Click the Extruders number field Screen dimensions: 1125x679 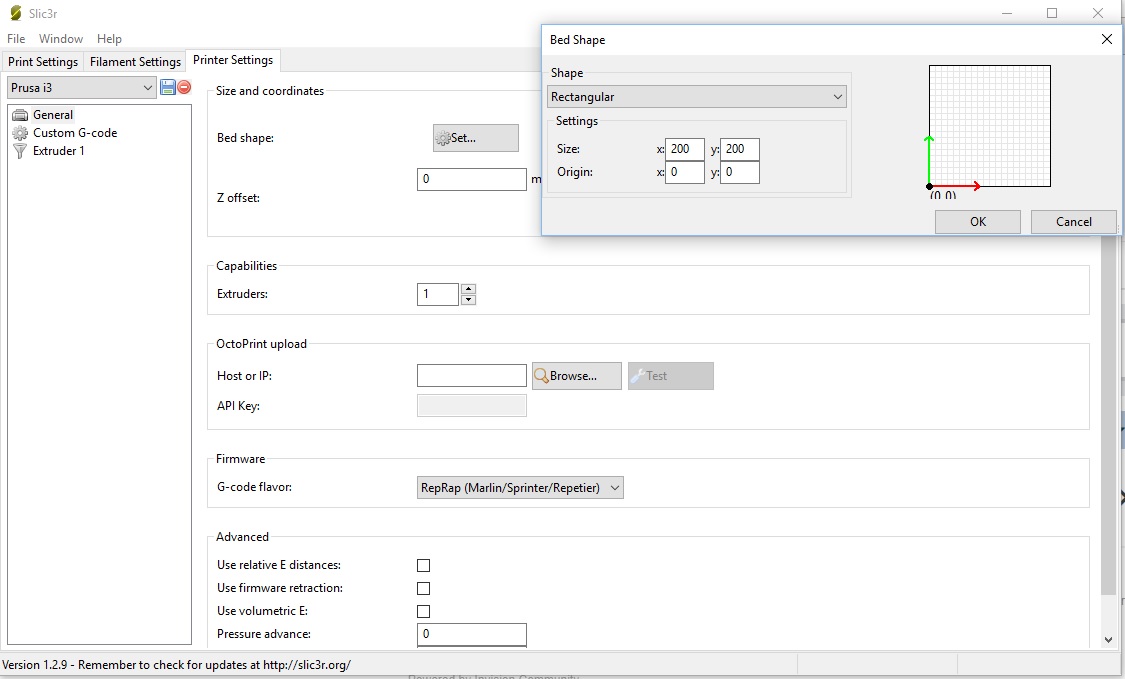pos(438,294)
